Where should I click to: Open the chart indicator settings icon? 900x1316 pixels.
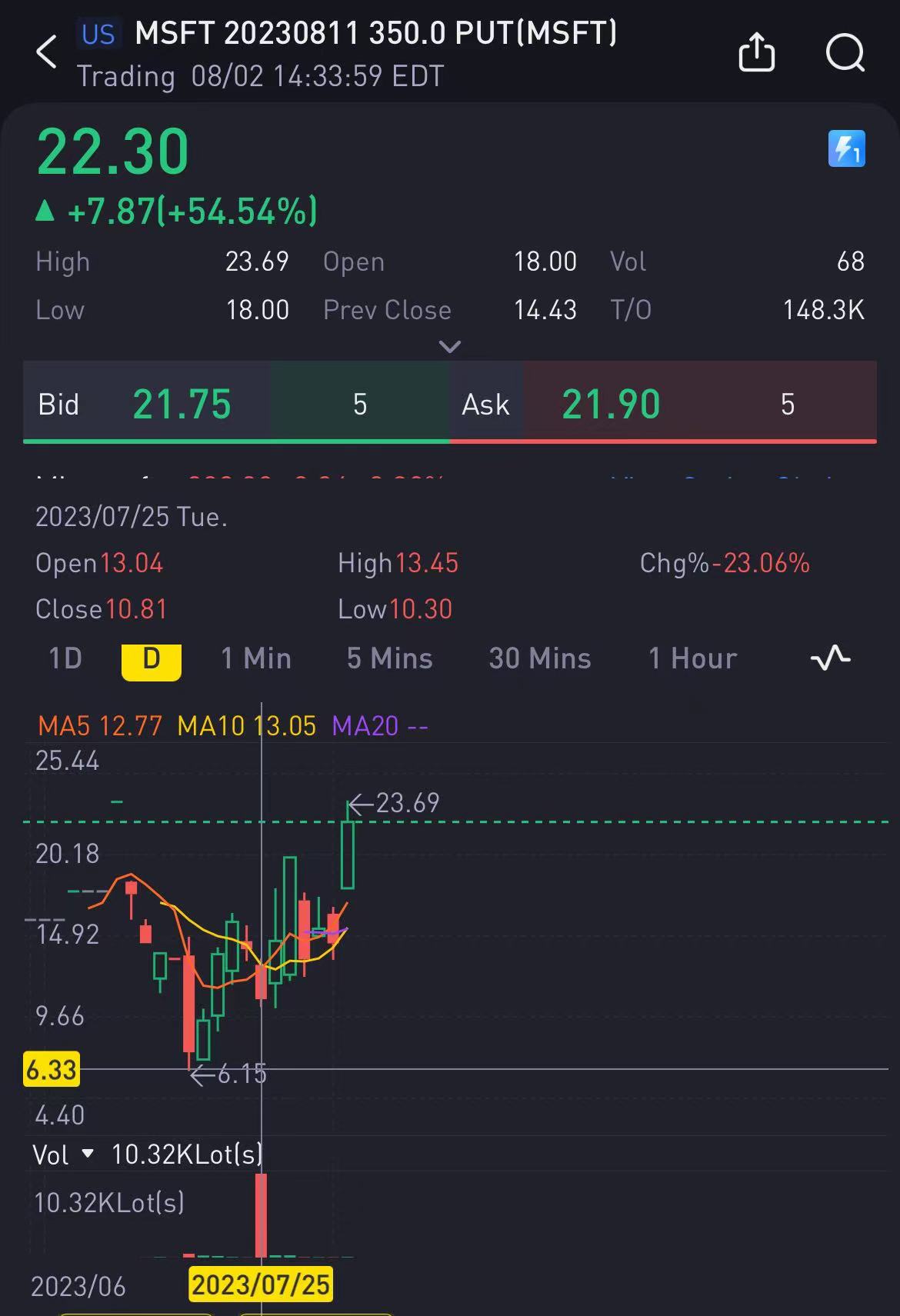831,658
